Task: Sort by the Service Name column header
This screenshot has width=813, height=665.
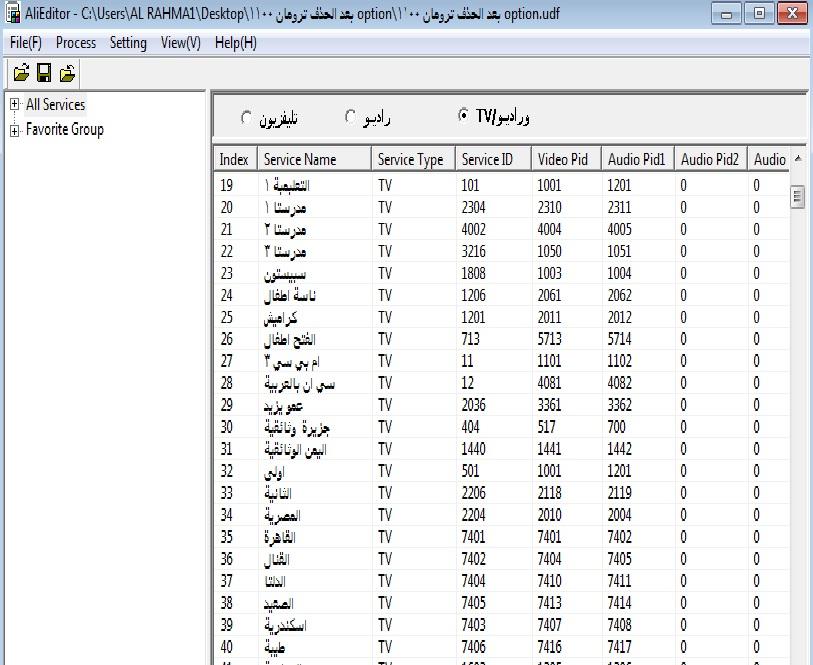Action: [315, 159]
